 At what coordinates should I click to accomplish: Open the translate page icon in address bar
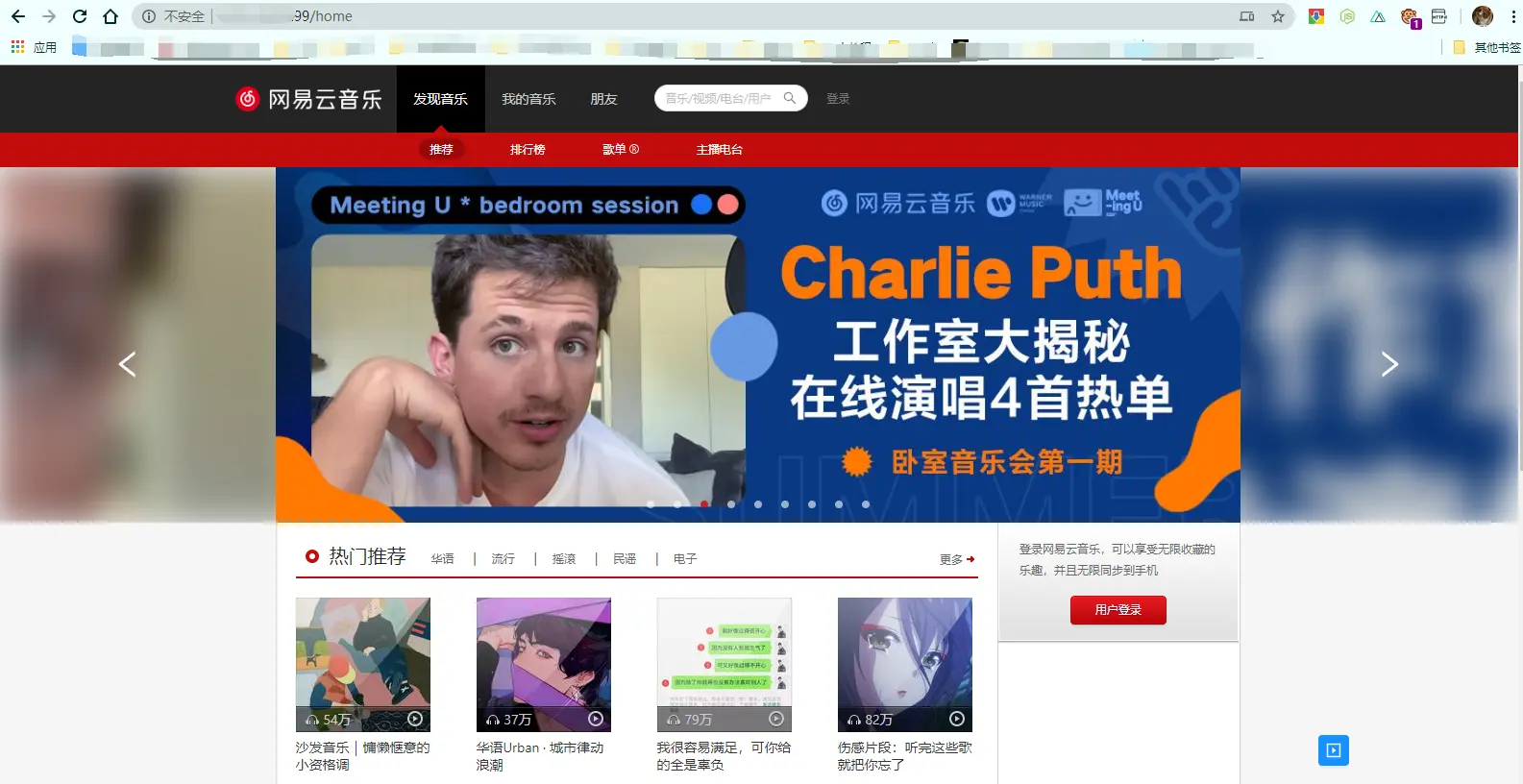pyautogui.click(x=1247, y=16)
